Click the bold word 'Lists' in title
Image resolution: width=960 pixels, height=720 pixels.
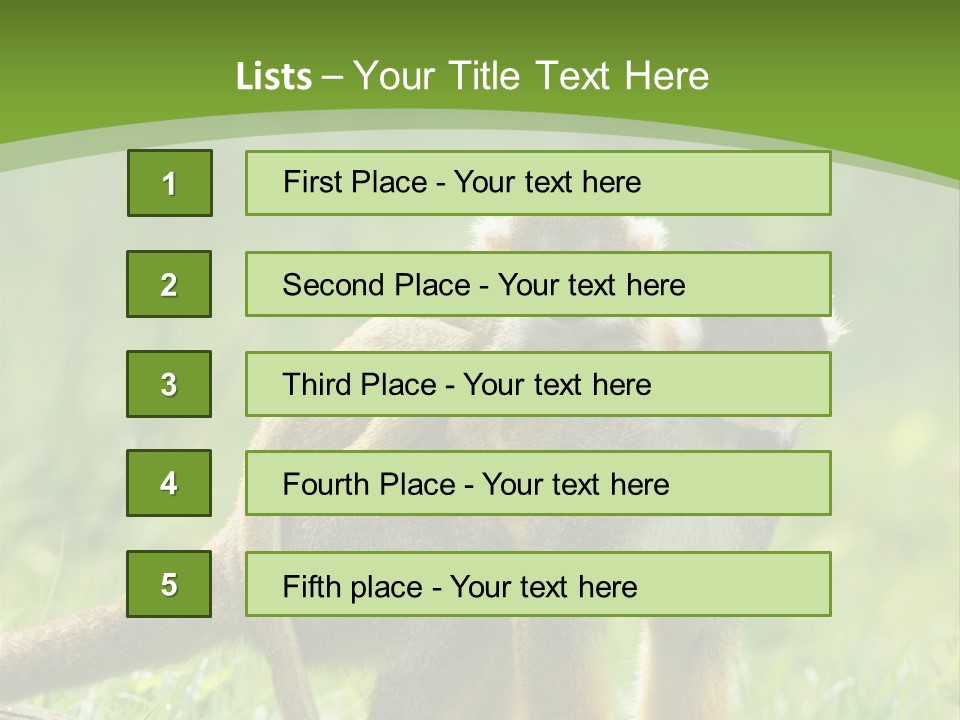tap(273, 77)
